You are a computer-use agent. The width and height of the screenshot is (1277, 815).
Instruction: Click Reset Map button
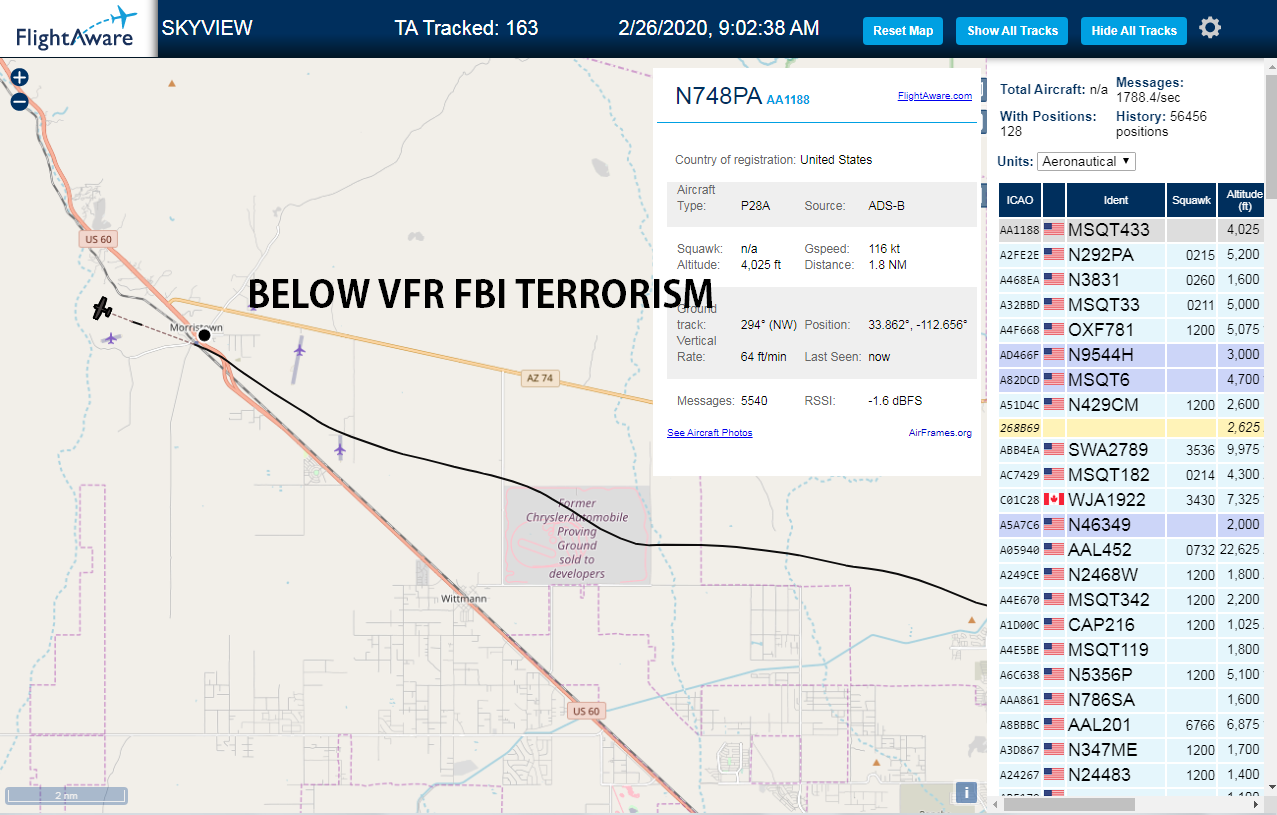(x=903, y=31)
